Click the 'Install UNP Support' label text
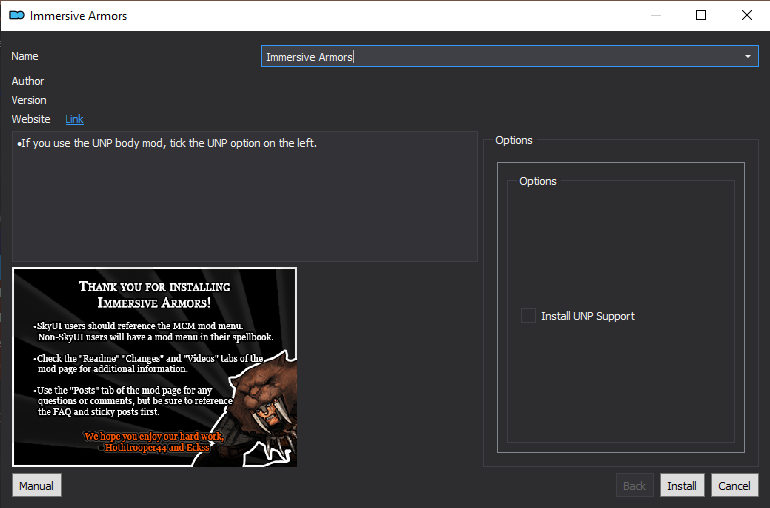This screenshot has height=508, width=770. coord(588,316)
